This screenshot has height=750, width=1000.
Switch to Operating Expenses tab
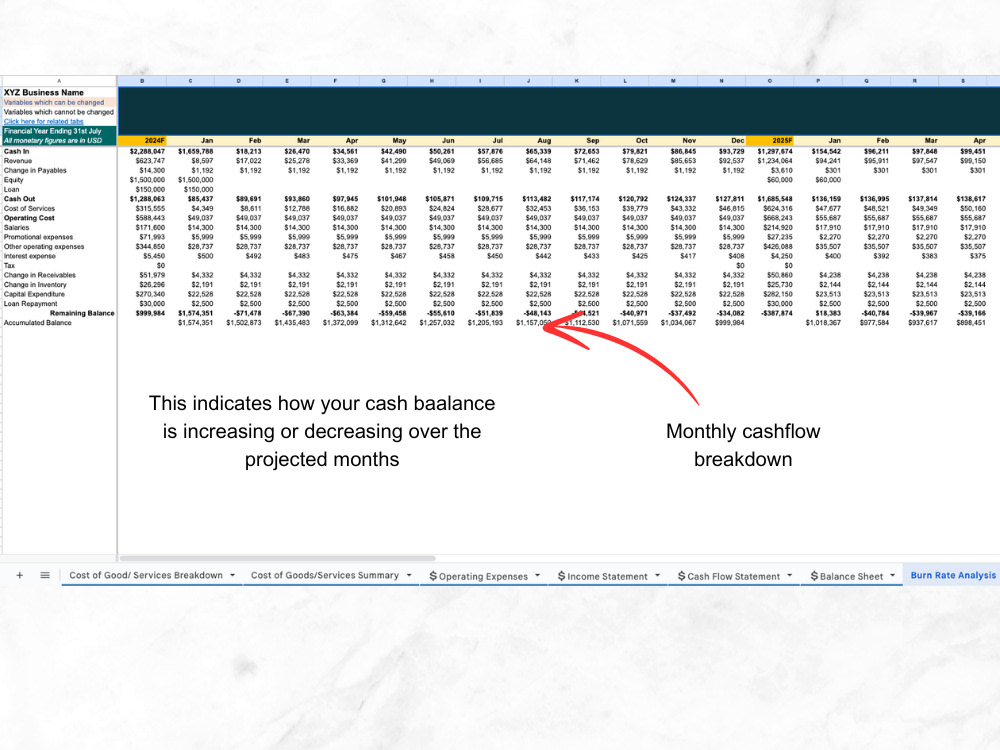click(x=478, y=576)
